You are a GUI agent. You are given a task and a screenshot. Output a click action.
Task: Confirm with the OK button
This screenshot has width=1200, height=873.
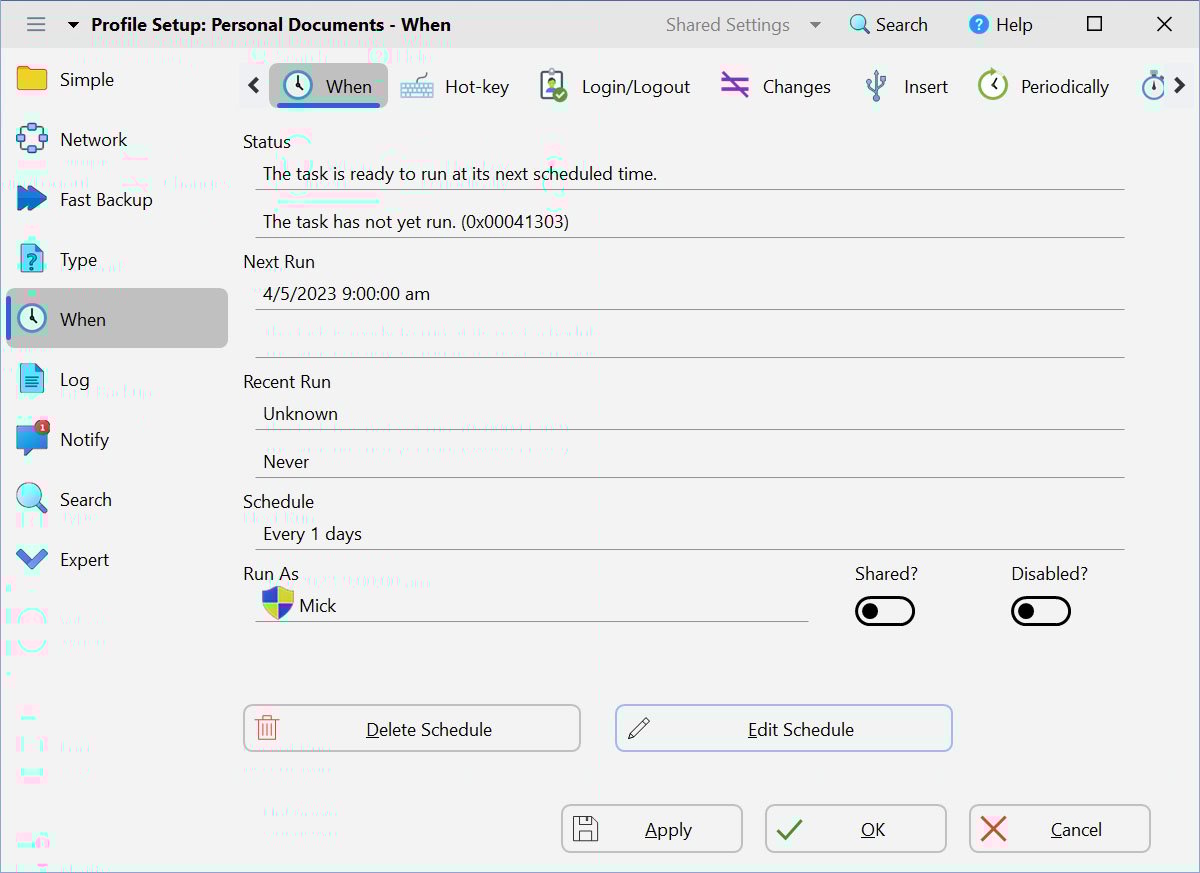(856, 829)
